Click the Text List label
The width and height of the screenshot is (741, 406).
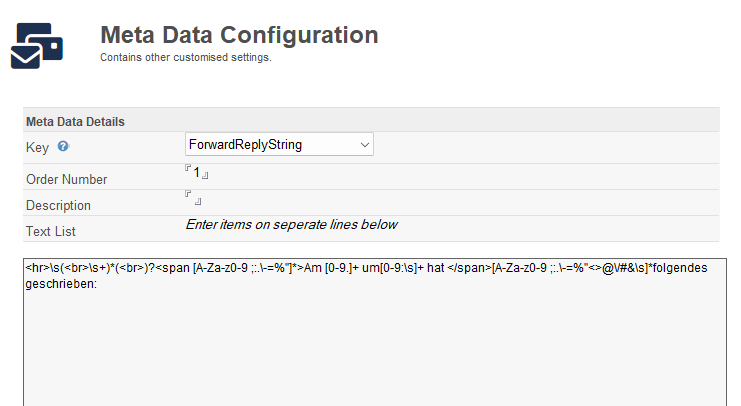pos(51,232)
